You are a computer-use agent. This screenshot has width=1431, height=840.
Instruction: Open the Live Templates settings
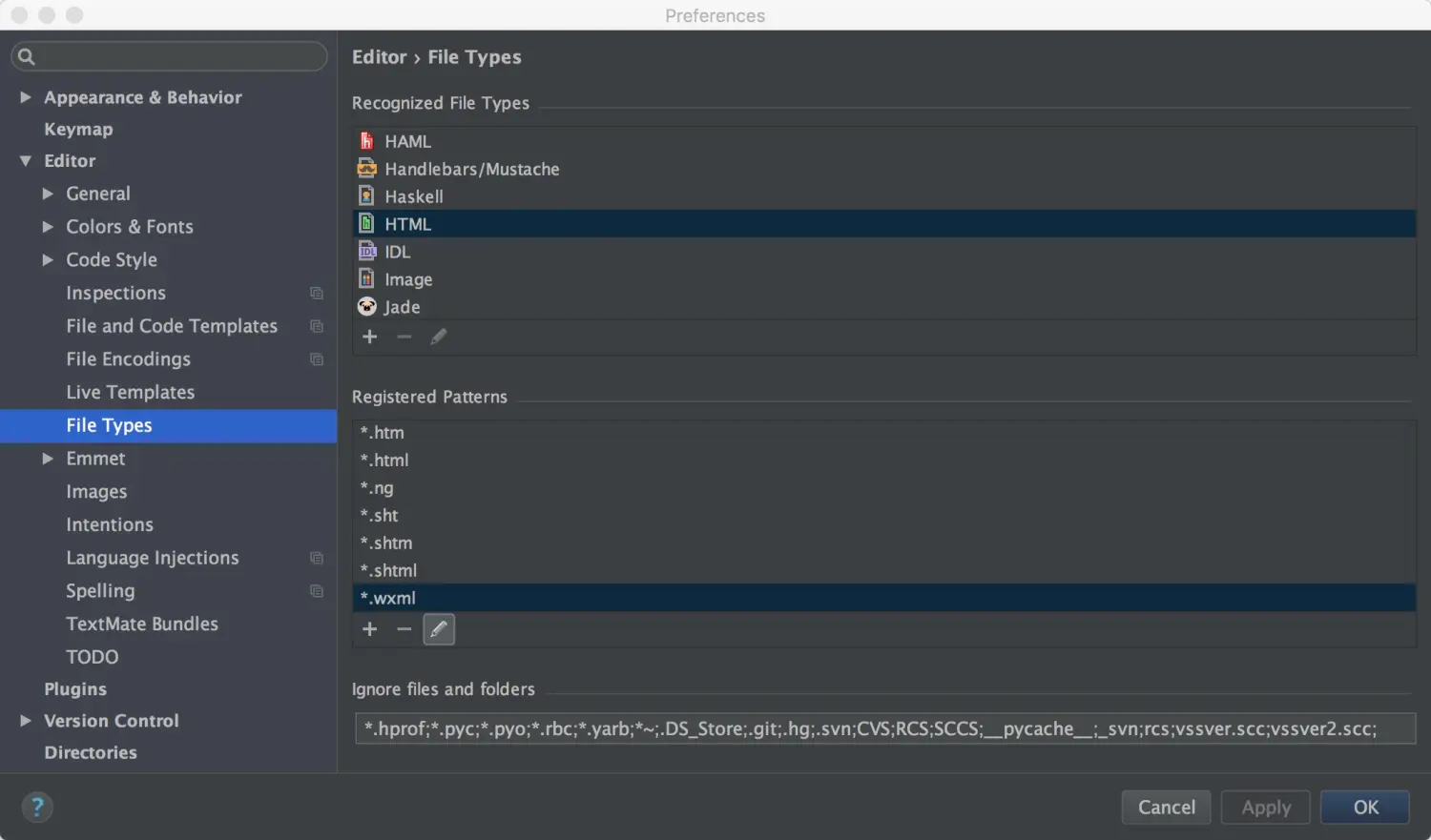point(130,392)
